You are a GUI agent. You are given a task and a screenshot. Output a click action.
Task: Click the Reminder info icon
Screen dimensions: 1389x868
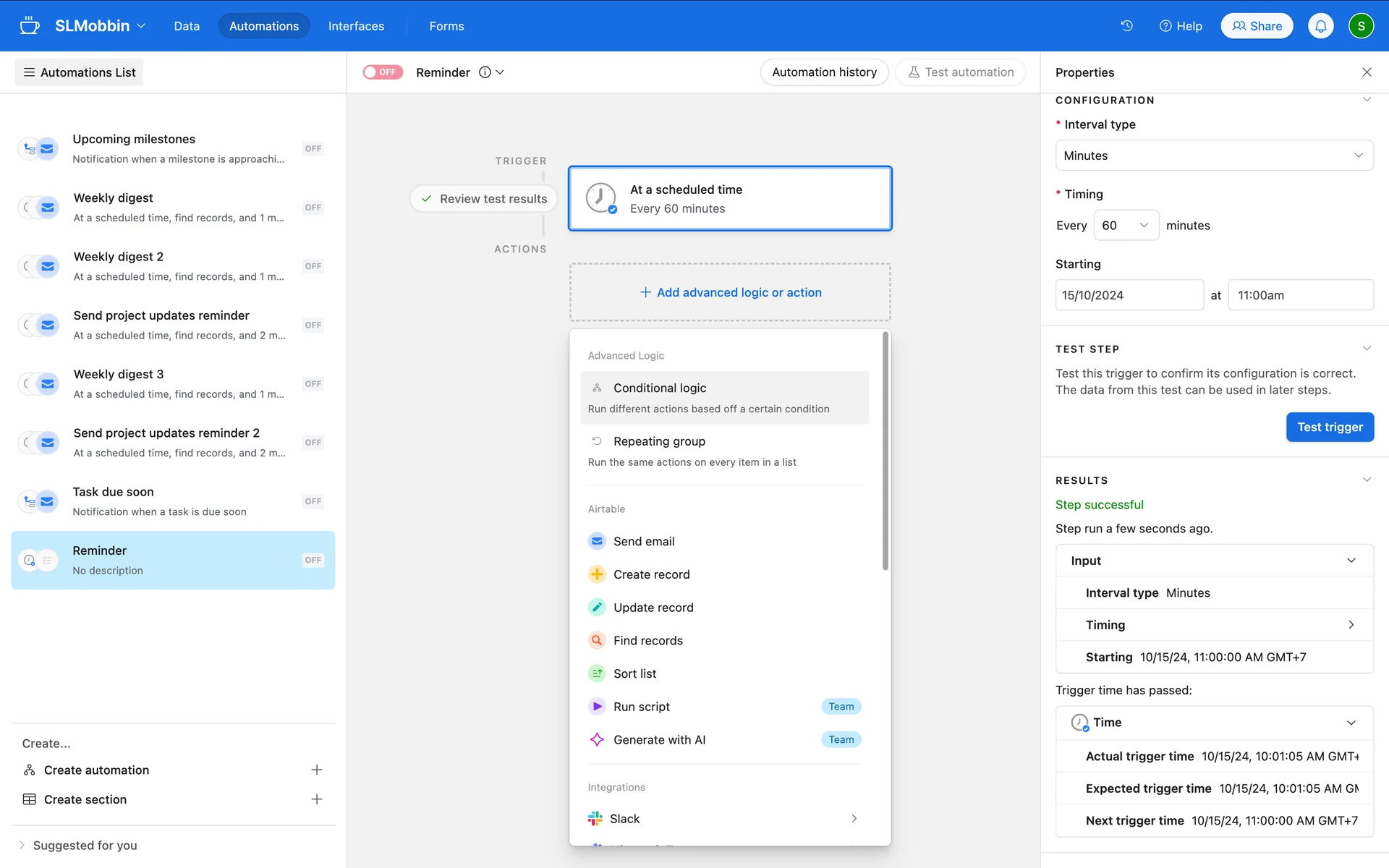(x=485, y=72)
